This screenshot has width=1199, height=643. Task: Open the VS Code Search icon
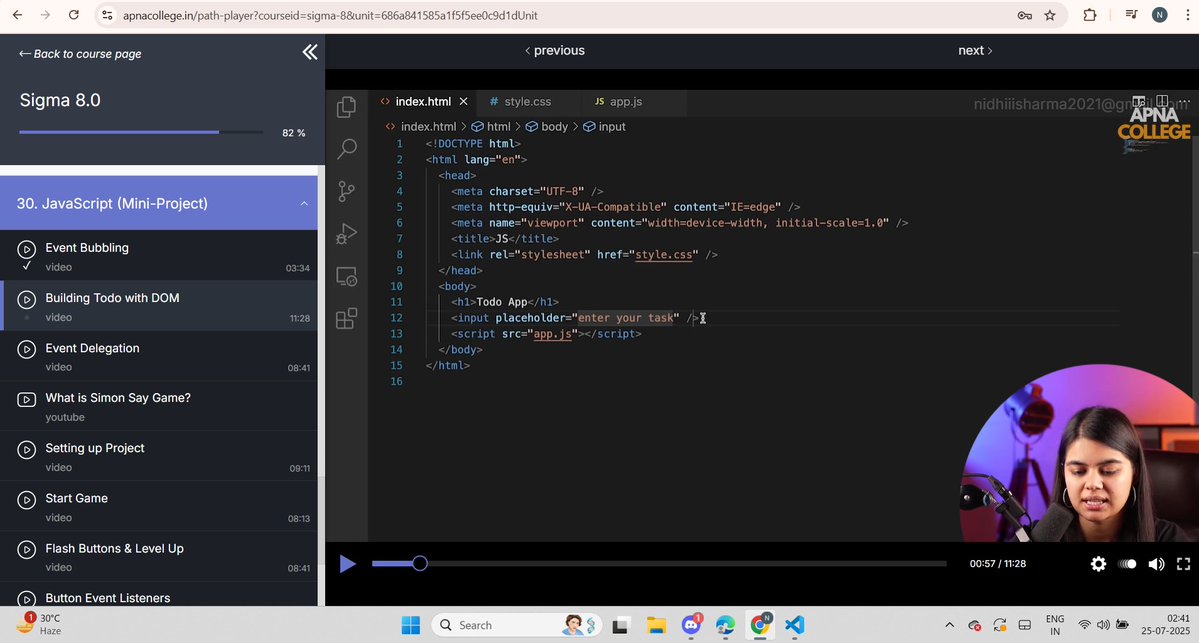pyautogui.click(x=346, y=148)
